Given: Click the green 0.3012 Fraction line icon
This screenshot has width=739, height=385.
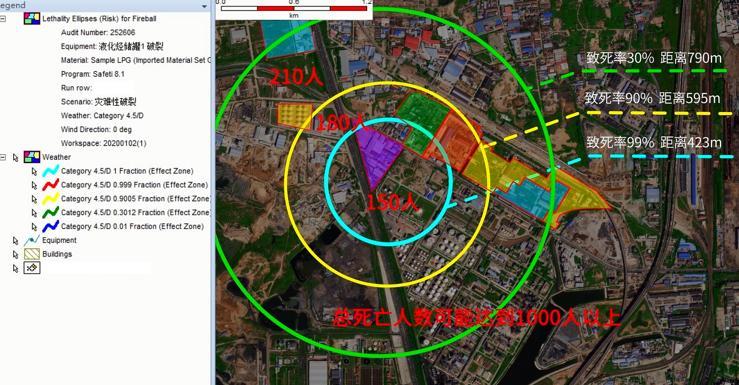Looking at the screenshot, I should pos(50,212).
